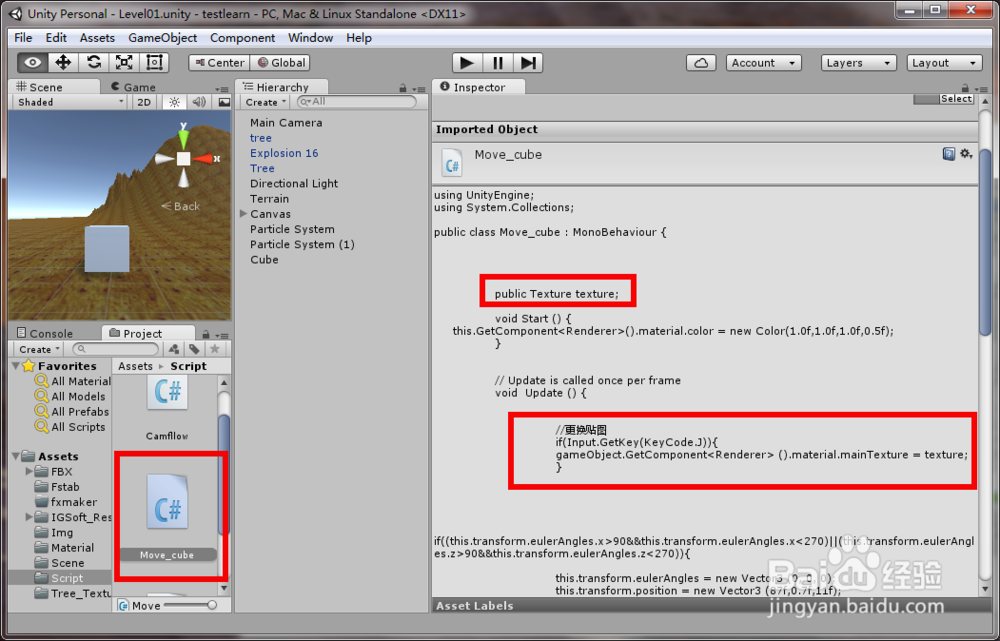The width and height of the screenshot is (1000, 641).
Task: Click the Pause button
Action: pyautogui.click(x=497, y=63)
